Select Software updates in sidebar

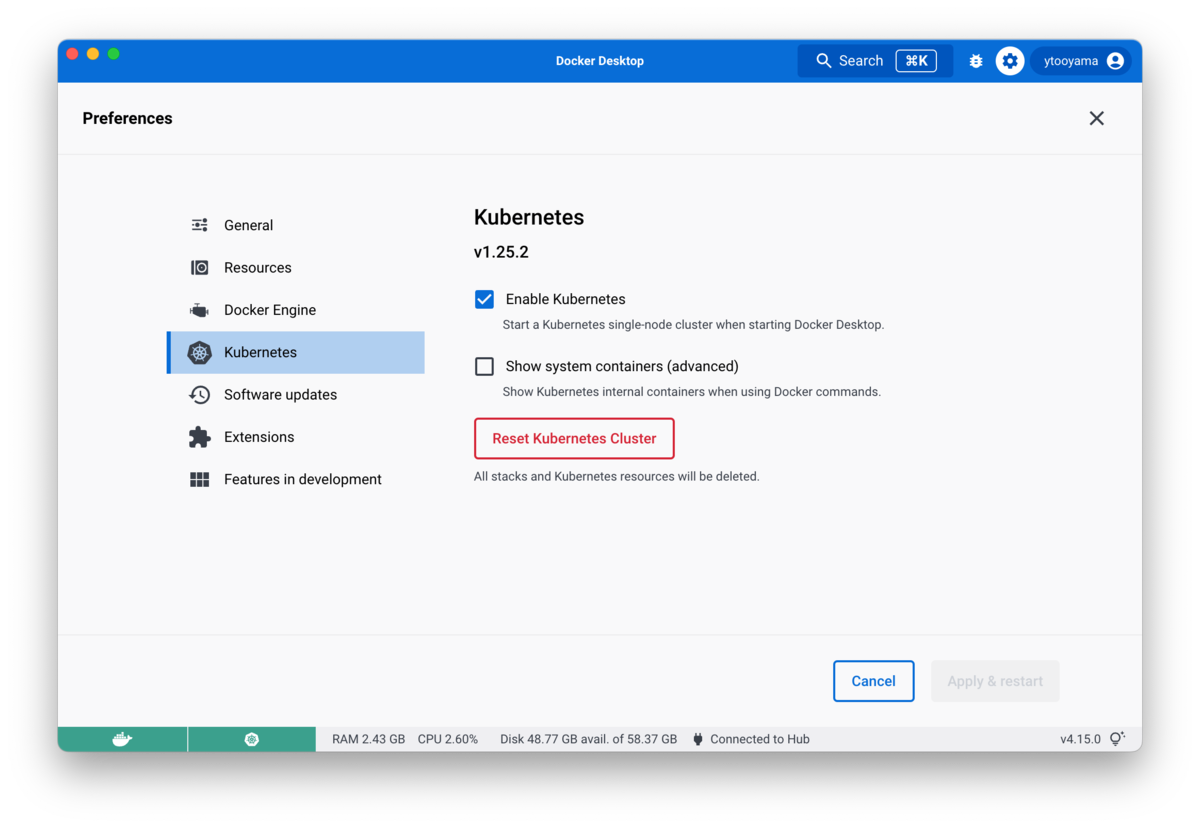[296, 394]
